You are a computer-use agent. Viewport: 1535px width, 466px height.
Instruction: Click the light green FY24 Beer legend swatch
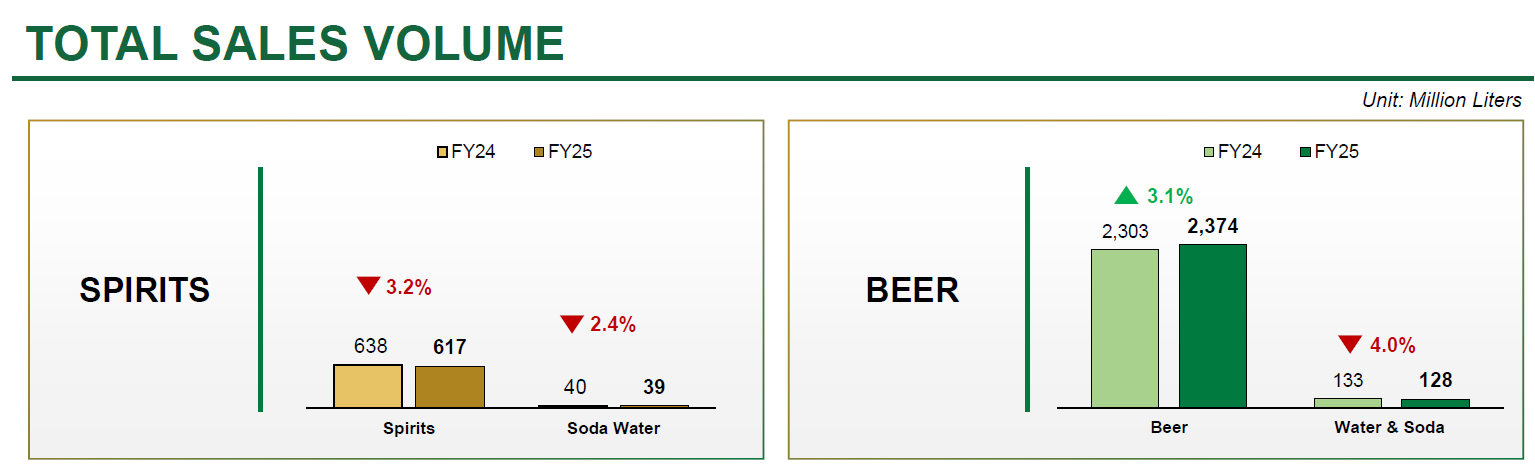coord(1209,153)
